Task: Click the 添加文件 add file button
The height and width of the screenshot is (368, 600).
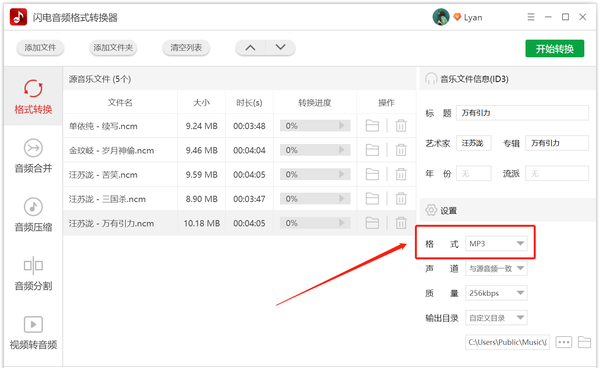Action: pos(40,48)
